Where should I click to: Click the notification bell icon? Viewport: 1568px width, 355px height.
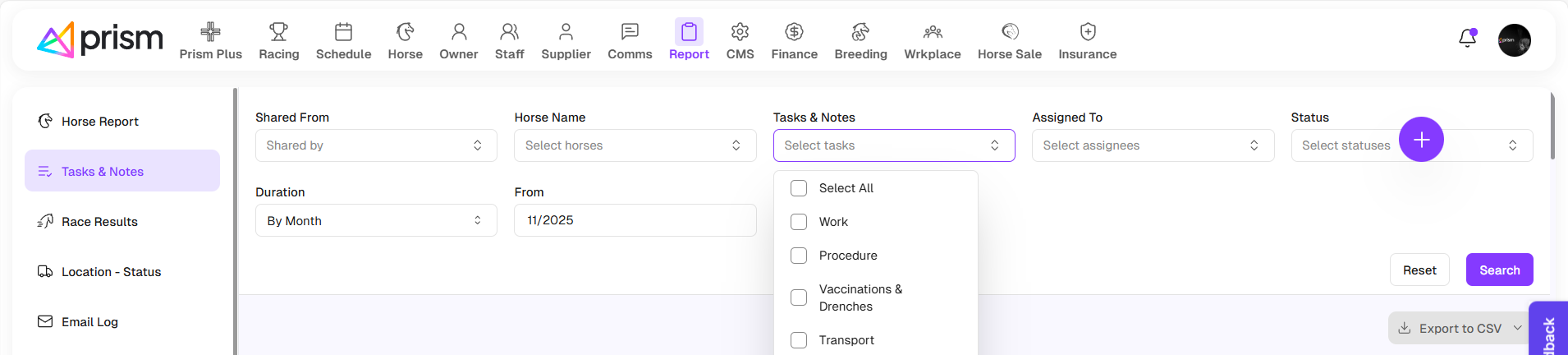1467,39
